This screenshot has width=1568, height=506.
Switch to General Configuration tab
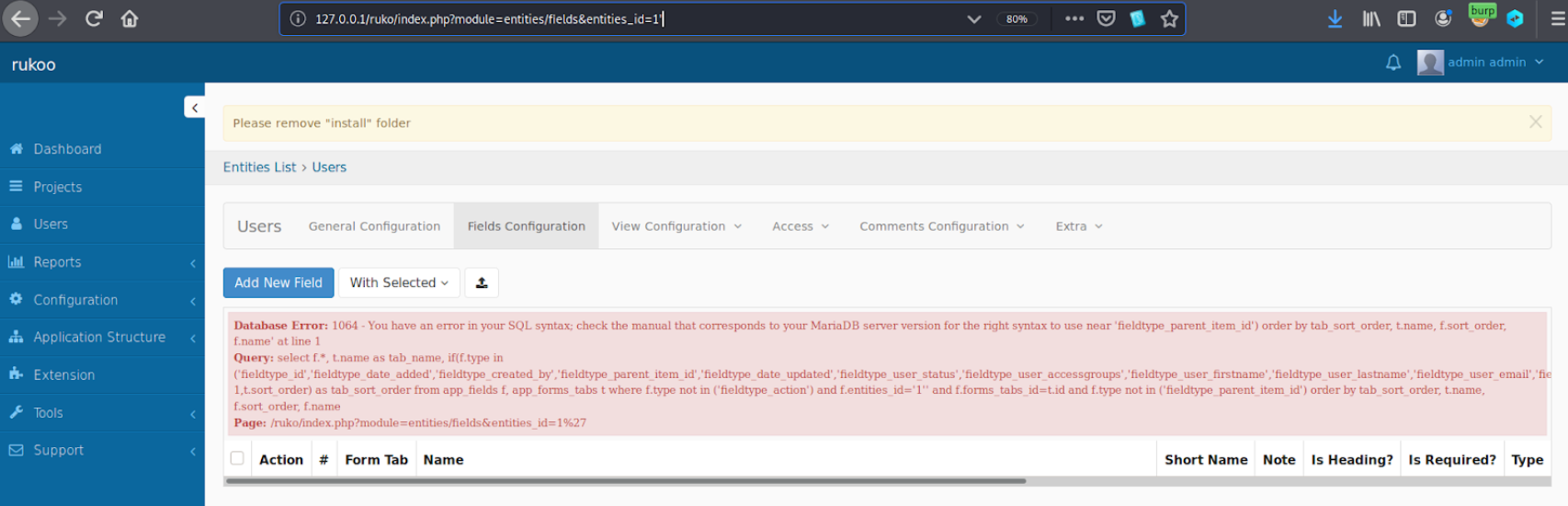374,226
